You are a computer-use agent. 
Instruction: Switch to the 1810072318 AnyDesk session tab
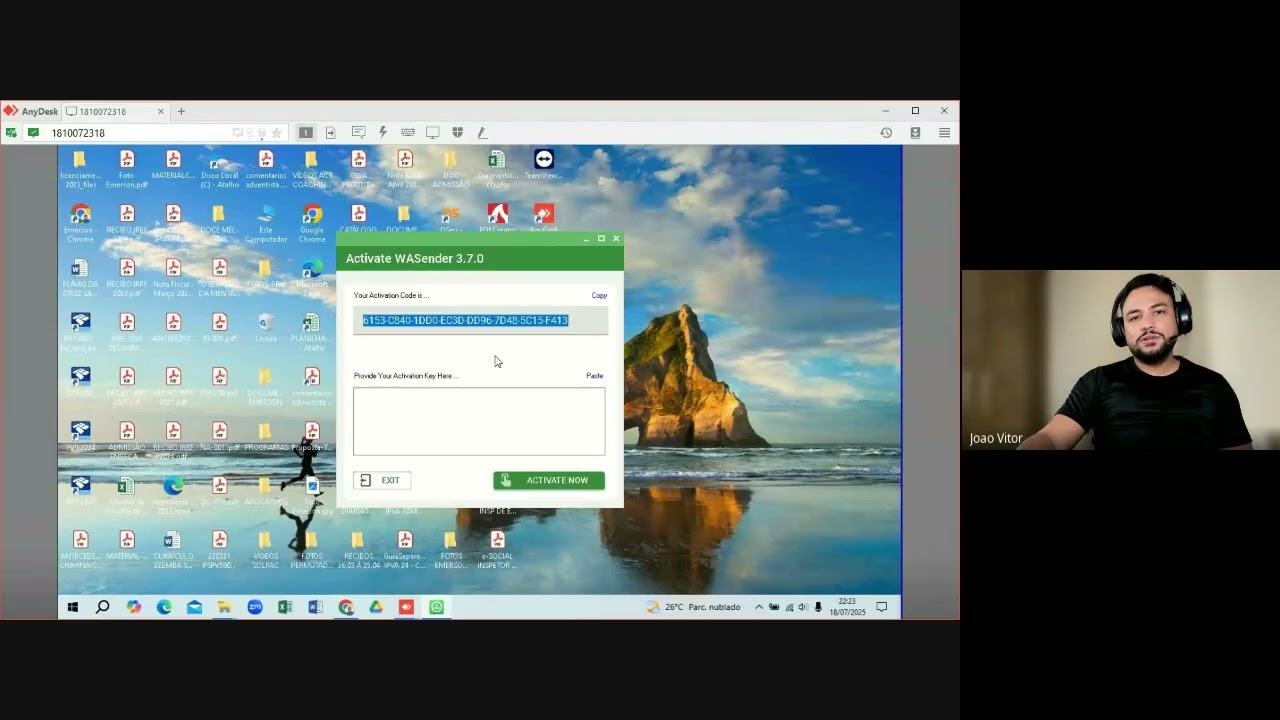(115, 111)
